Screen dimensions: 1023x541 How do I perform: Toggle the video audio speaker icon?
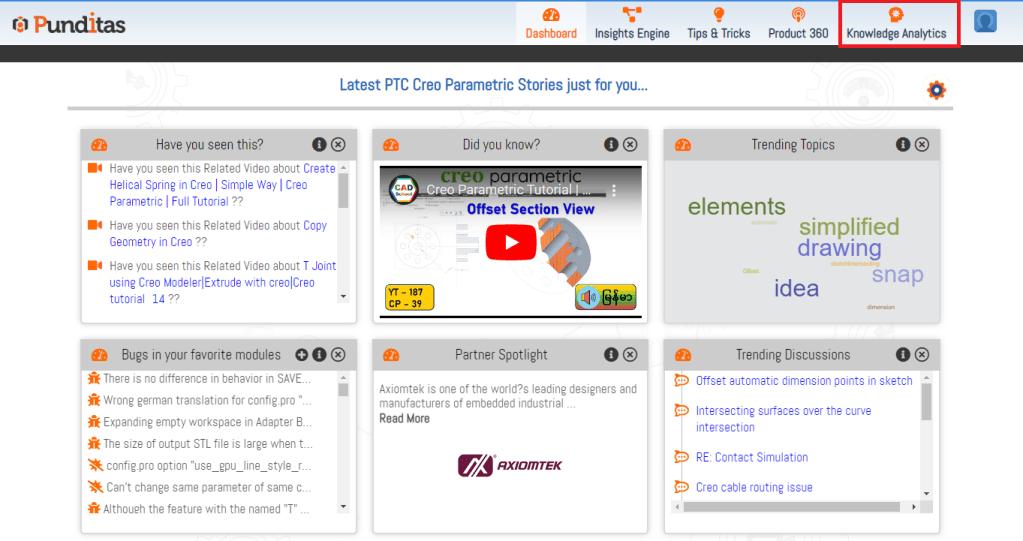tap(588, 297)
